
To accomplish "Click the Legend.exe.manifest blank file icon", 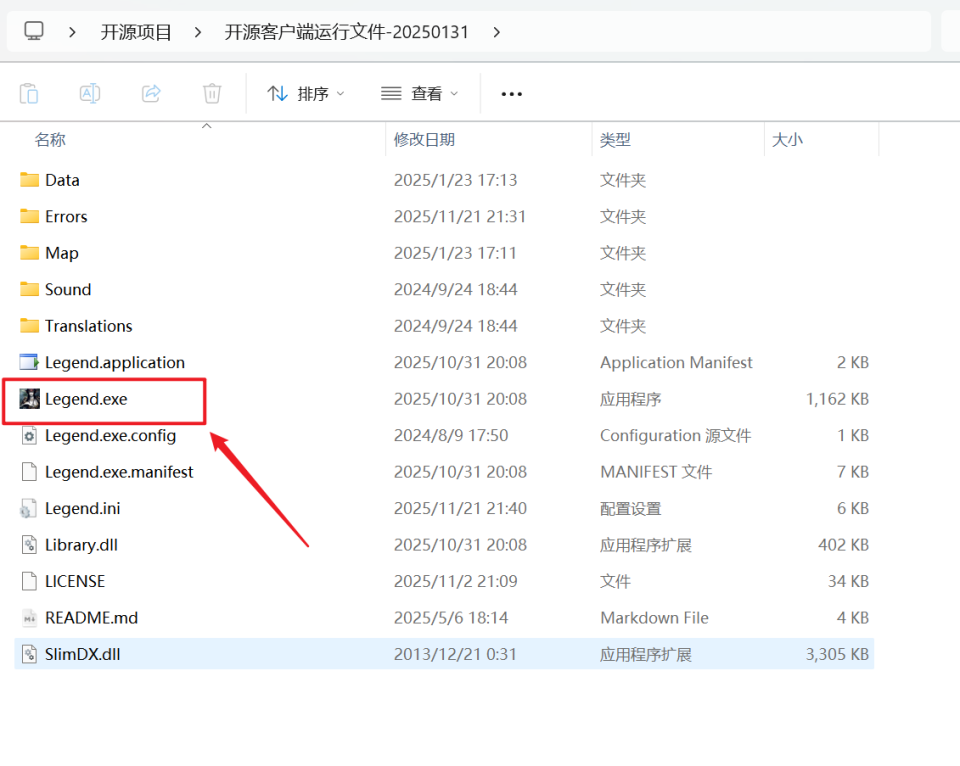I will (29, 471).
